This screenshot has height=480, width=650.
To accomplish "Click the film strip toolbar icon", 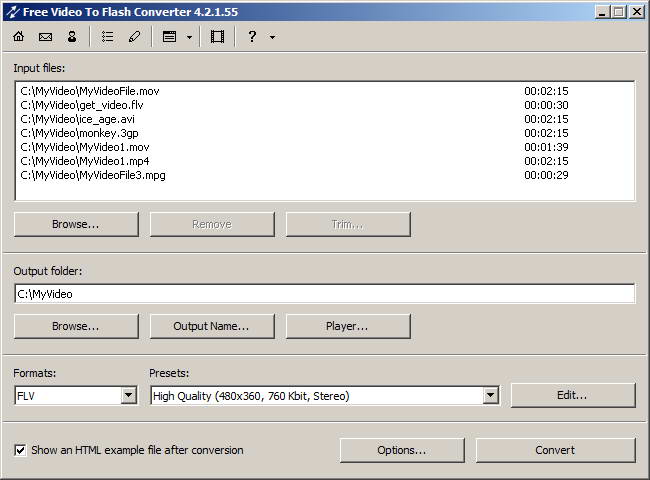I will (x=217, y=37).
